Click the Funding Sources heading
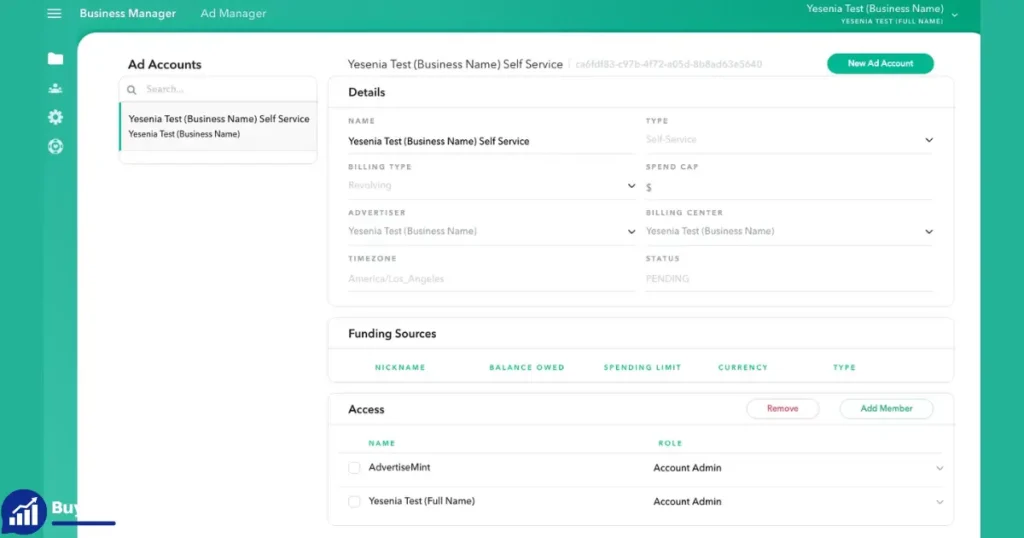1024x538 pixels. (x=392, y=334)
